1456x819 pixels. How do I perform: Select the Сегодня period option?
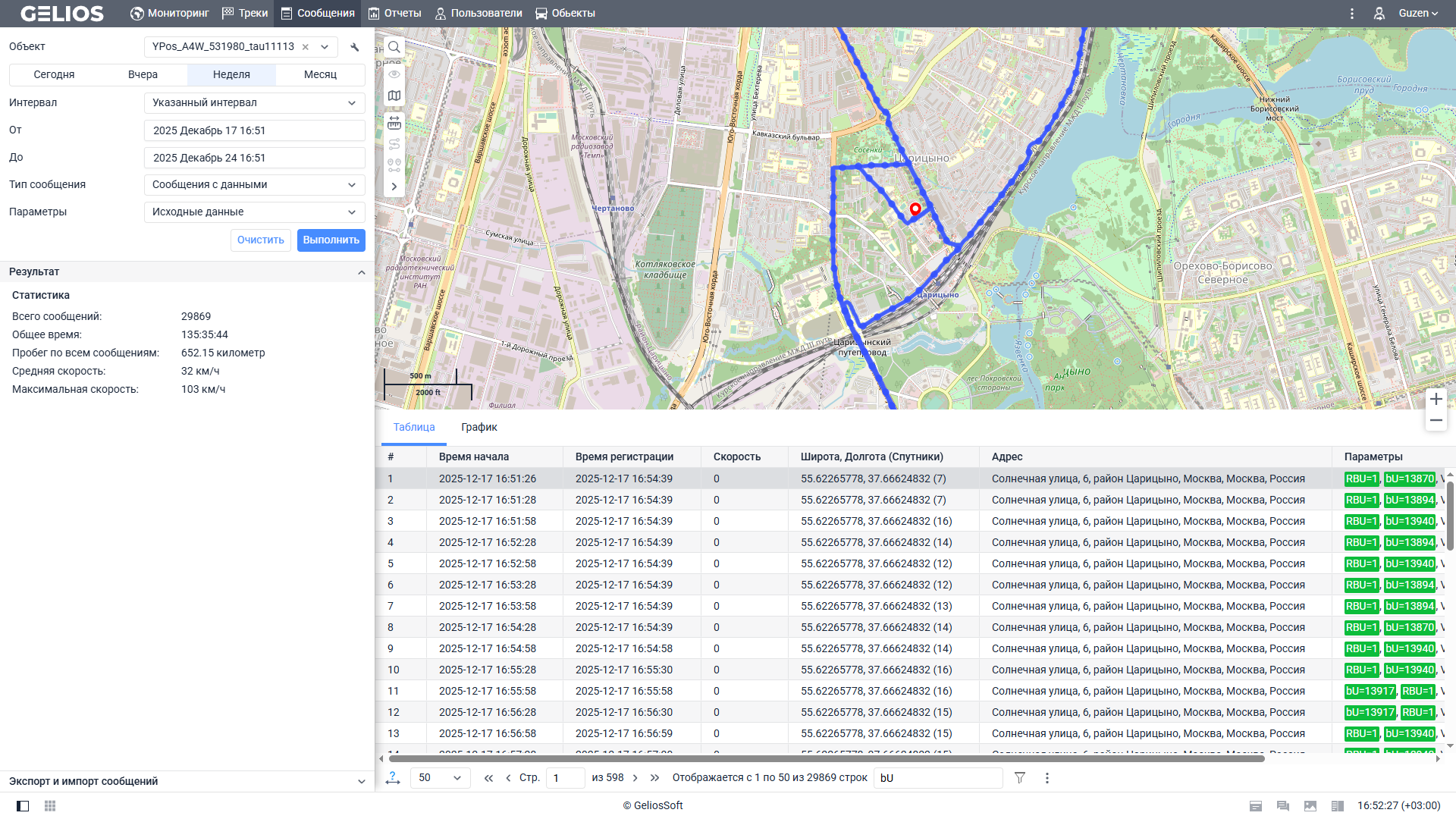point(54,74)
